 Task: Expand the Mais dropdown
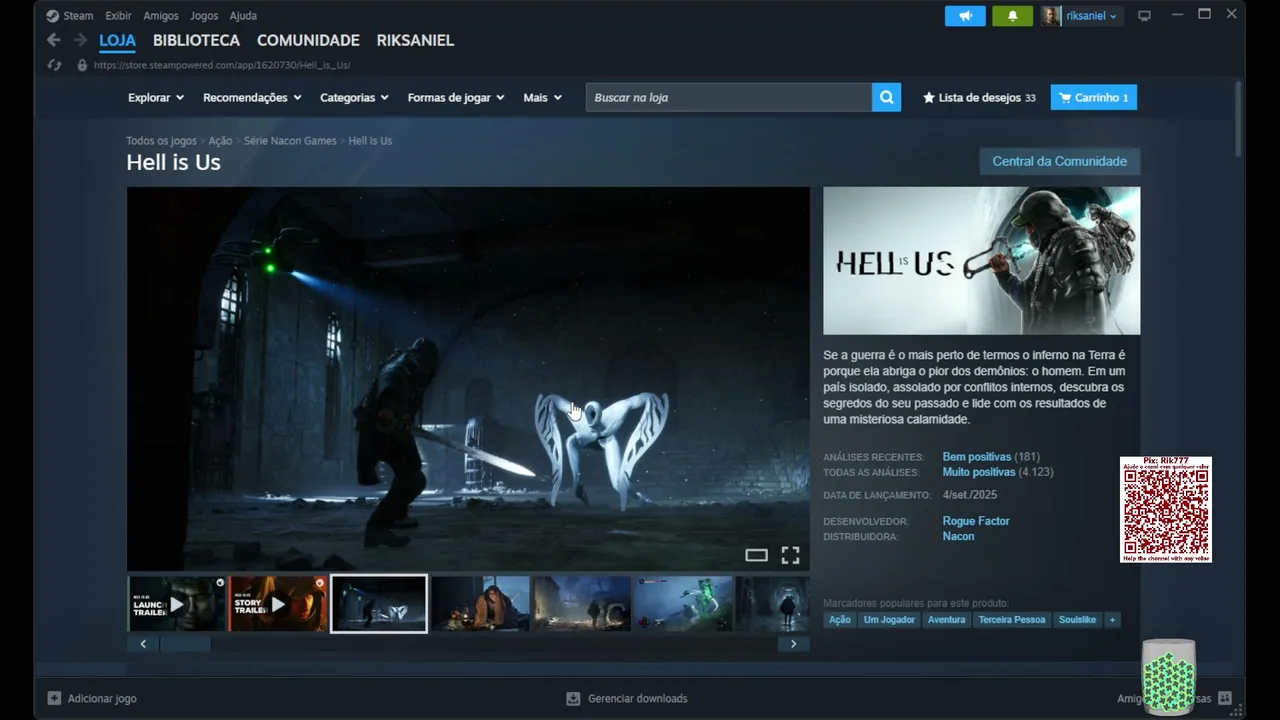pyautogui.click(x=542, y=98)
